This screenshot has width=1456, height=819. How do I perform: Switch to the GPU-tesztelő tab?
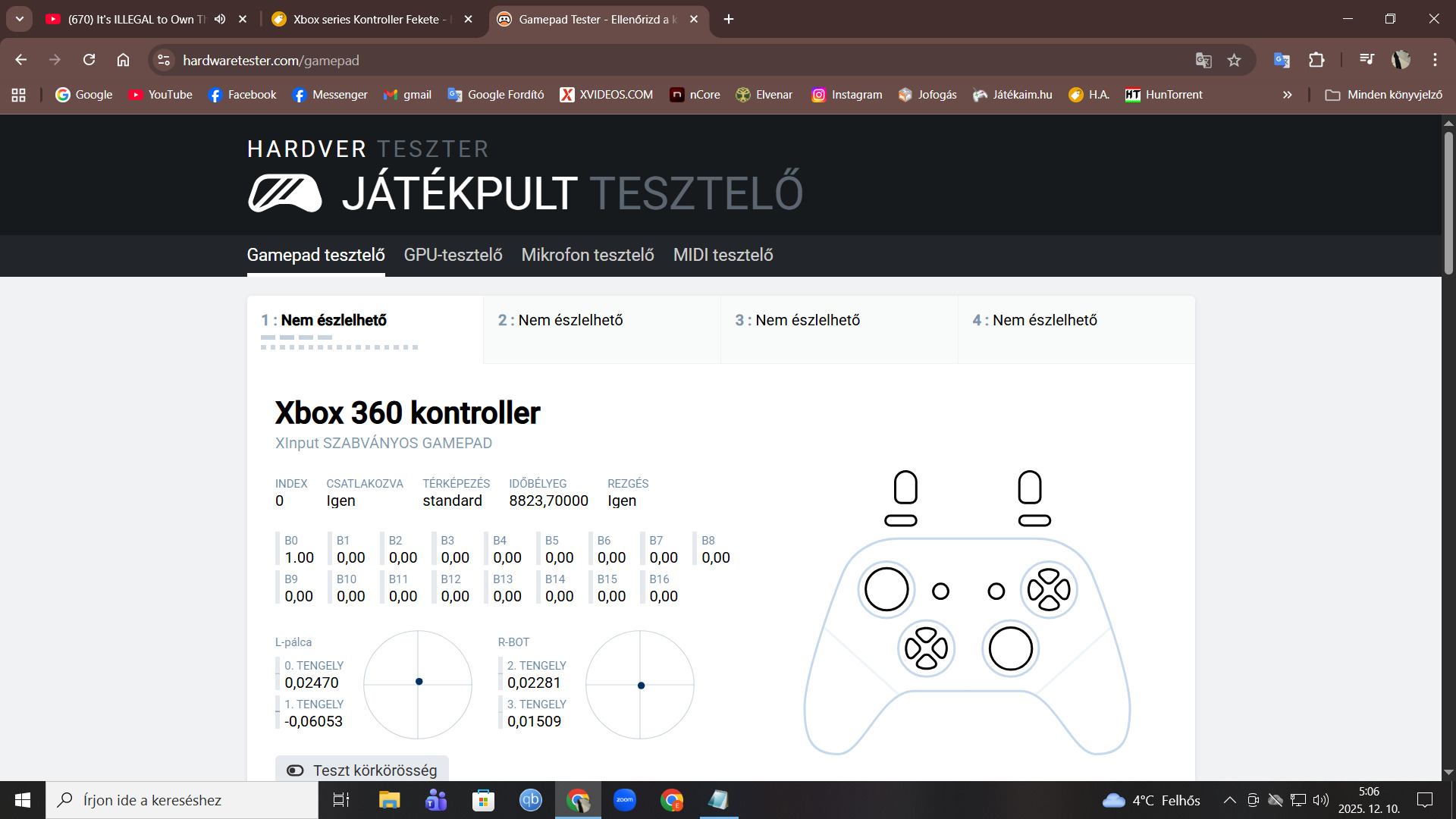453,255
